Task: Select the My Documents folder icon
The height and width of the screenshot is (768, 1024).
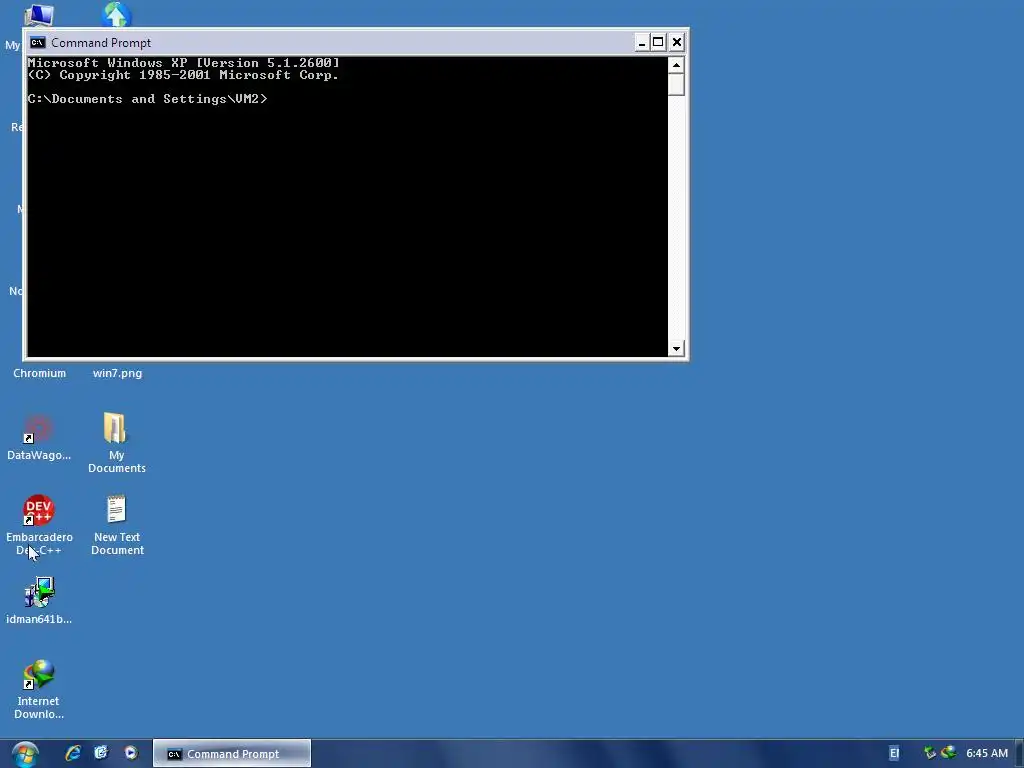Action: [116, 429]
